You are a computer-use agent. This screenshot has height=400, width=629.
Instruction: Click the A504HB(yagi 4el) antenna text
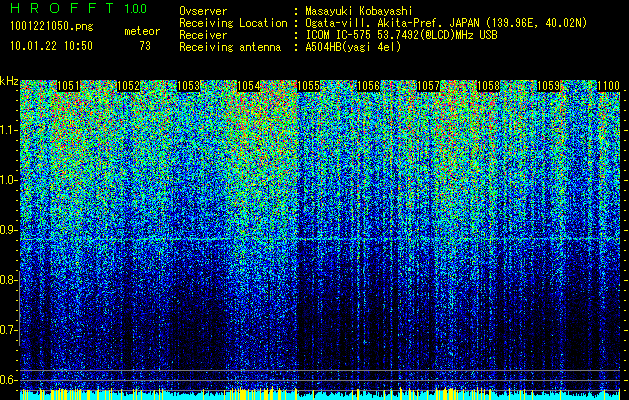[353, 47]
